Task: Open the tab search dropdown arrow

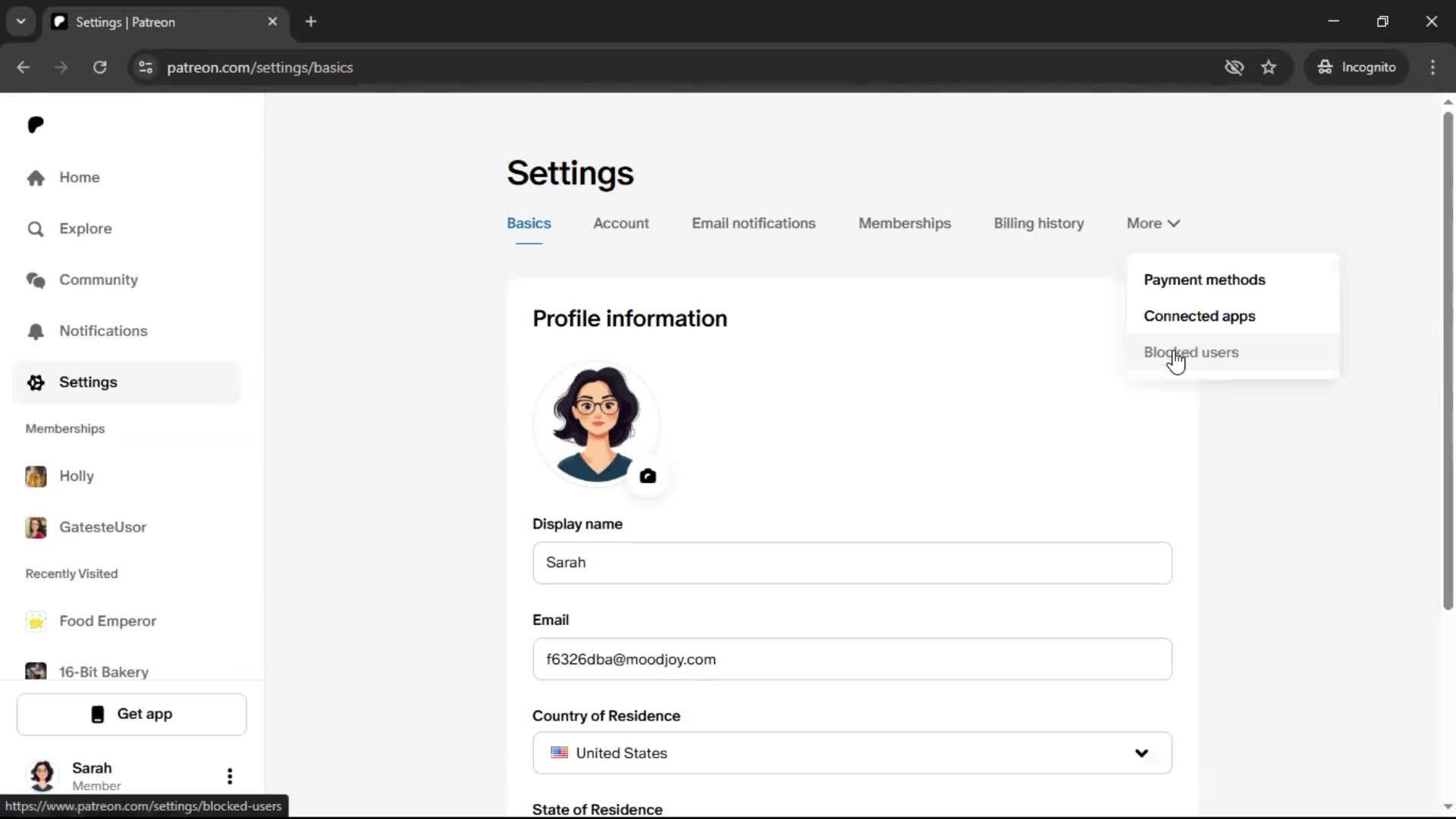Action: point(21,22)
